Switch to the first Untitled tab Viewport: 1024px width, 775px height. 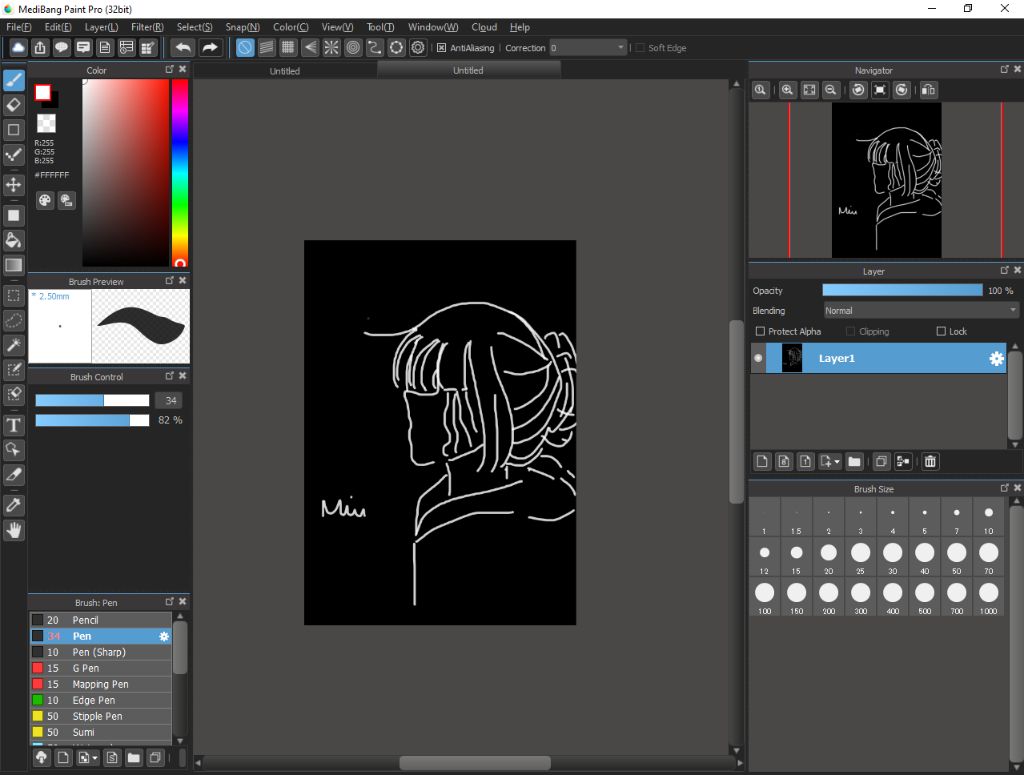pyautogui.click(x=285, y=71)
